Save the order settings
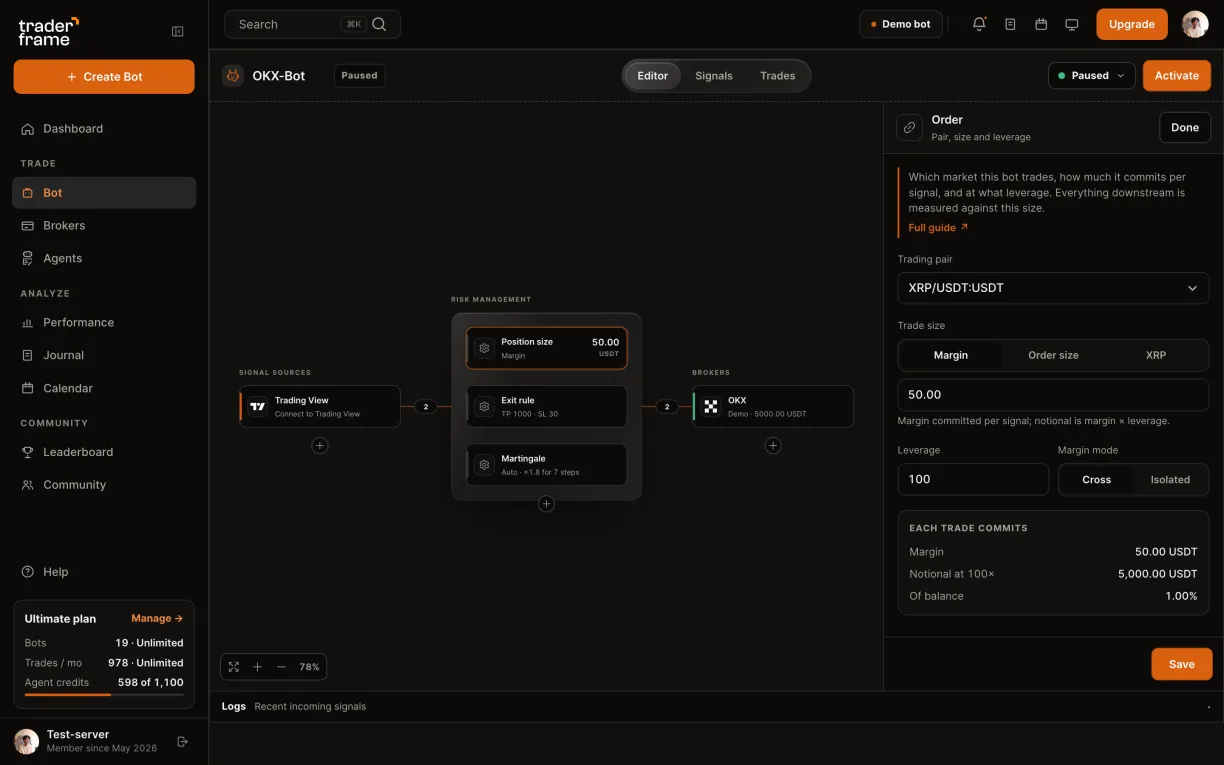Viewport: 1224px width, 765px height. tap(1182, 664)
